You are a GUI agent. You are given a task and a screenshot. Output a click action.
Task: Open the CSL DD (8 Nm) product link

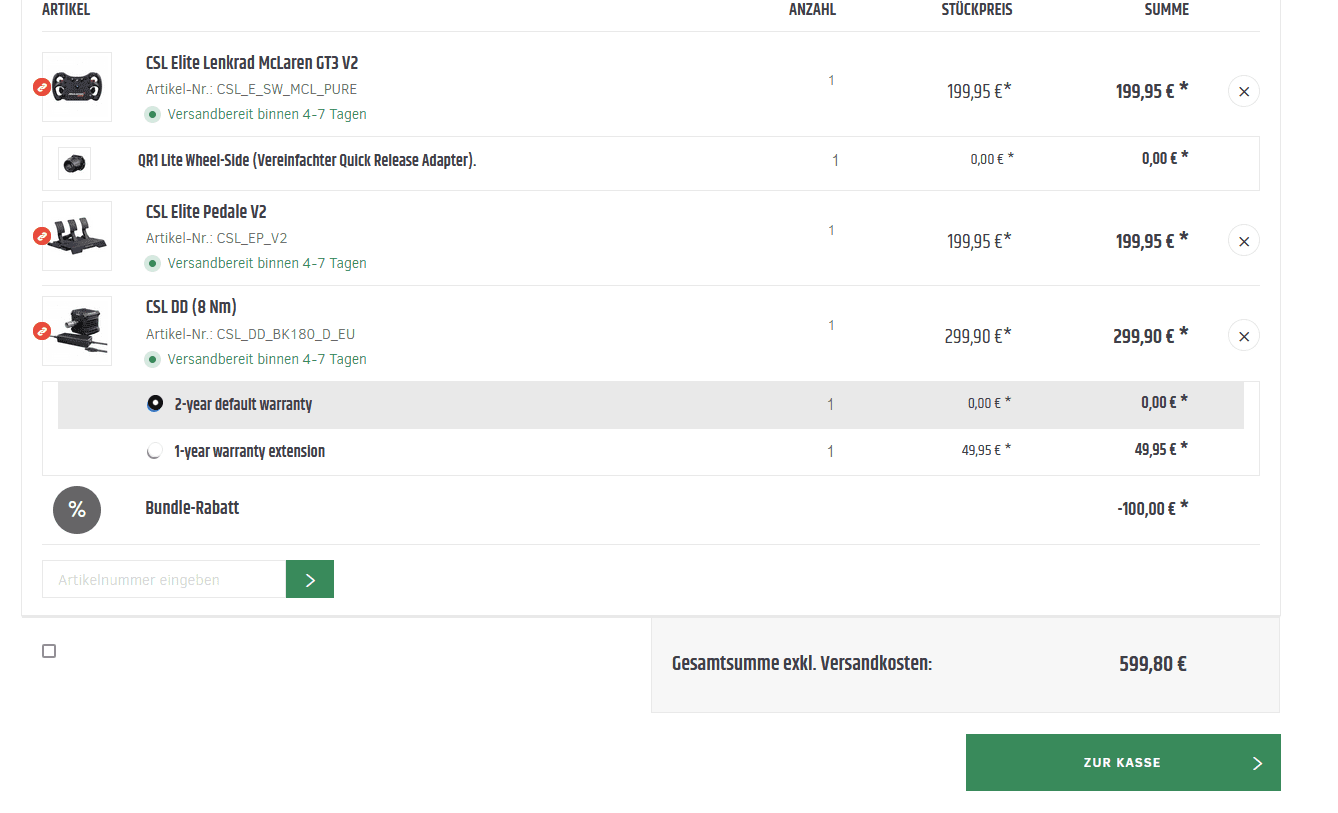tap(191, 307)
